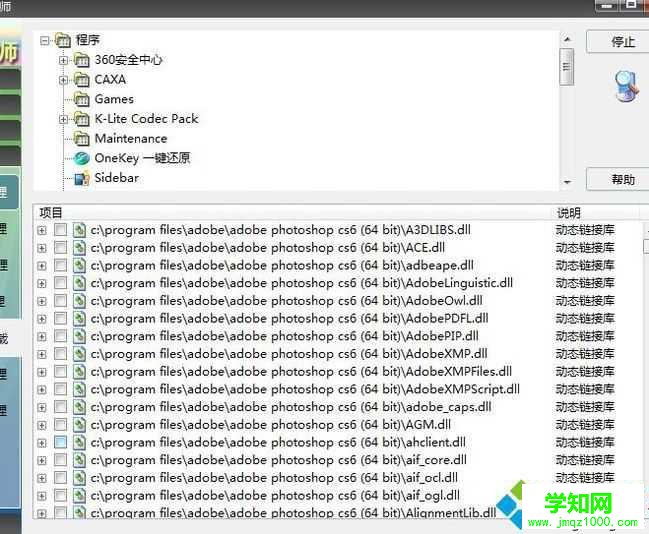Click the 360安全中心 folder icon
This screenshot has height=534, width=649.
(82, 60)
